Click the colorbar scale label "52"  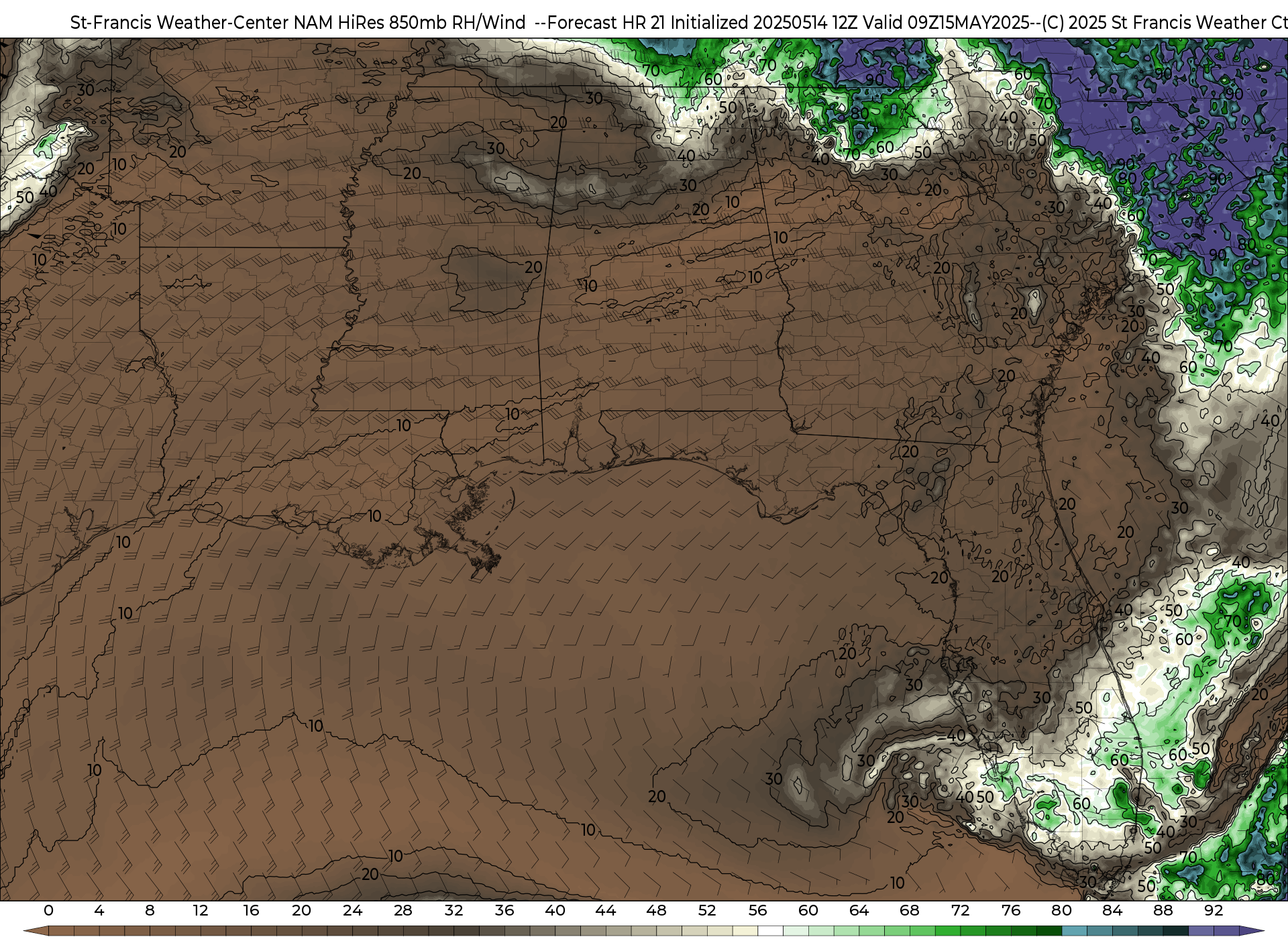[707, 910]
